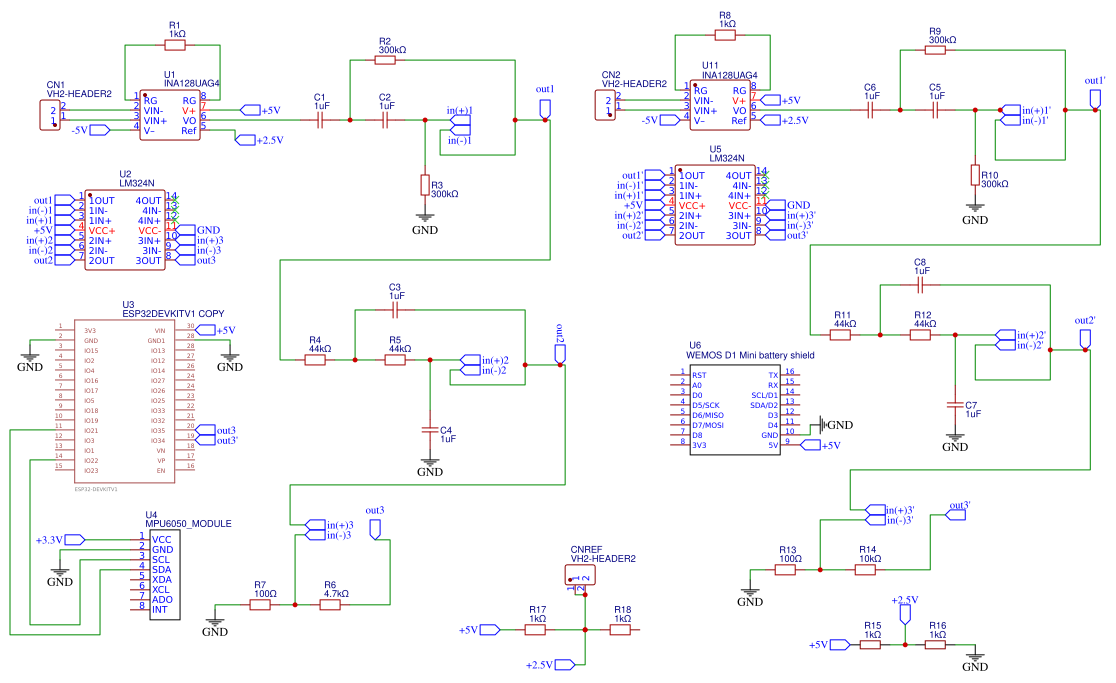Click the U2 LM324N op-amp chip

125,230
